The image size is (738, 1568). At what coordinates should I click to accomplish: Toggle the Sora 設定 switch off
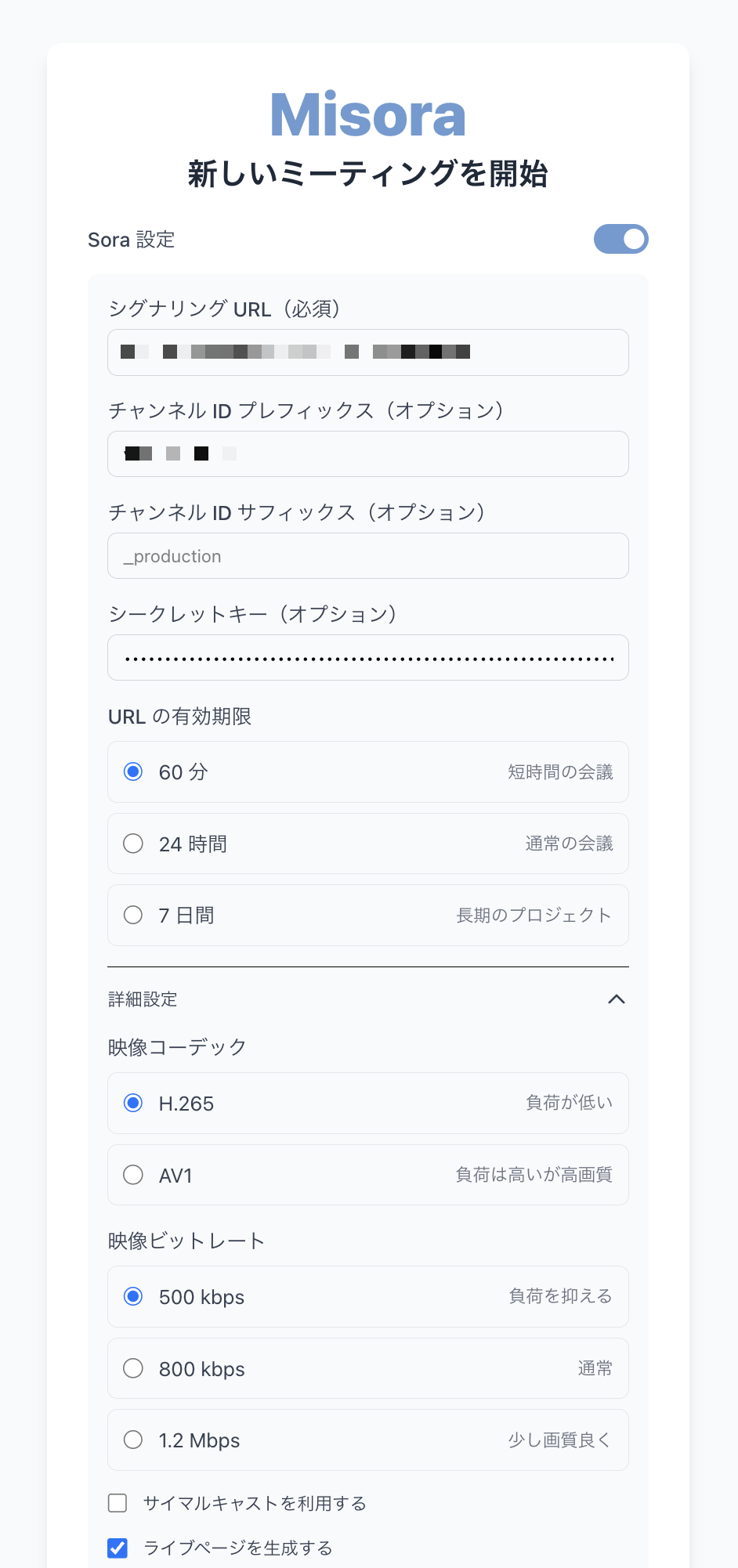click(620, 239)
